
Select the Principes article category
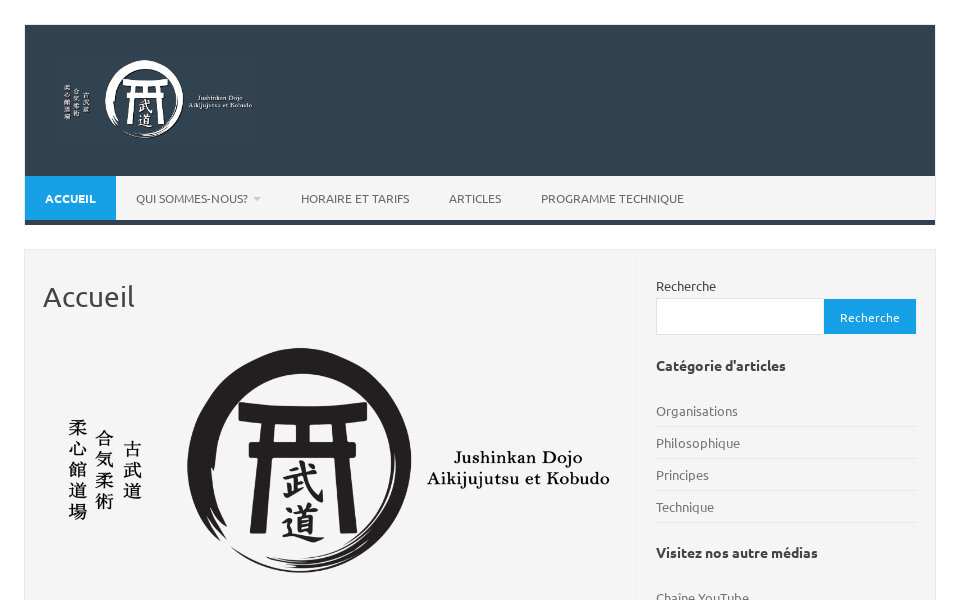click(682, 475)
